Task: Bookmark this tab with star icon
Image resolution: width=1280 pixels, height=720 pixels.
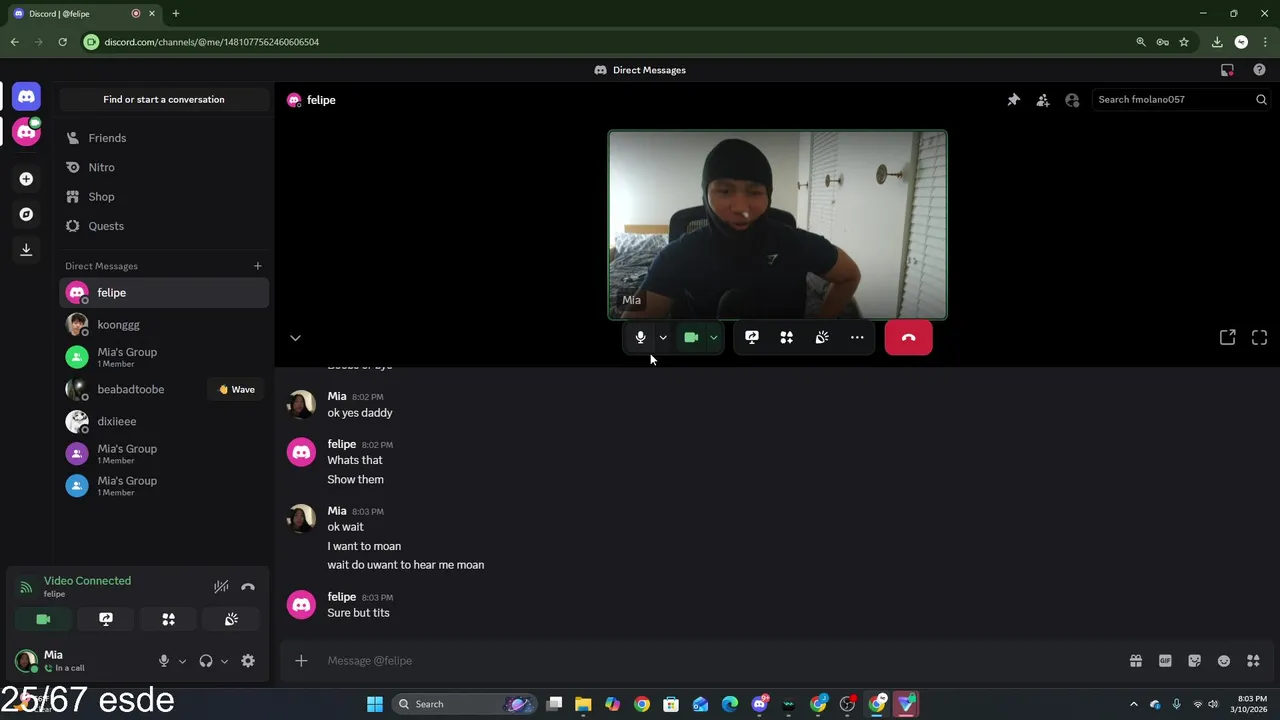Action: (1184, 42)
